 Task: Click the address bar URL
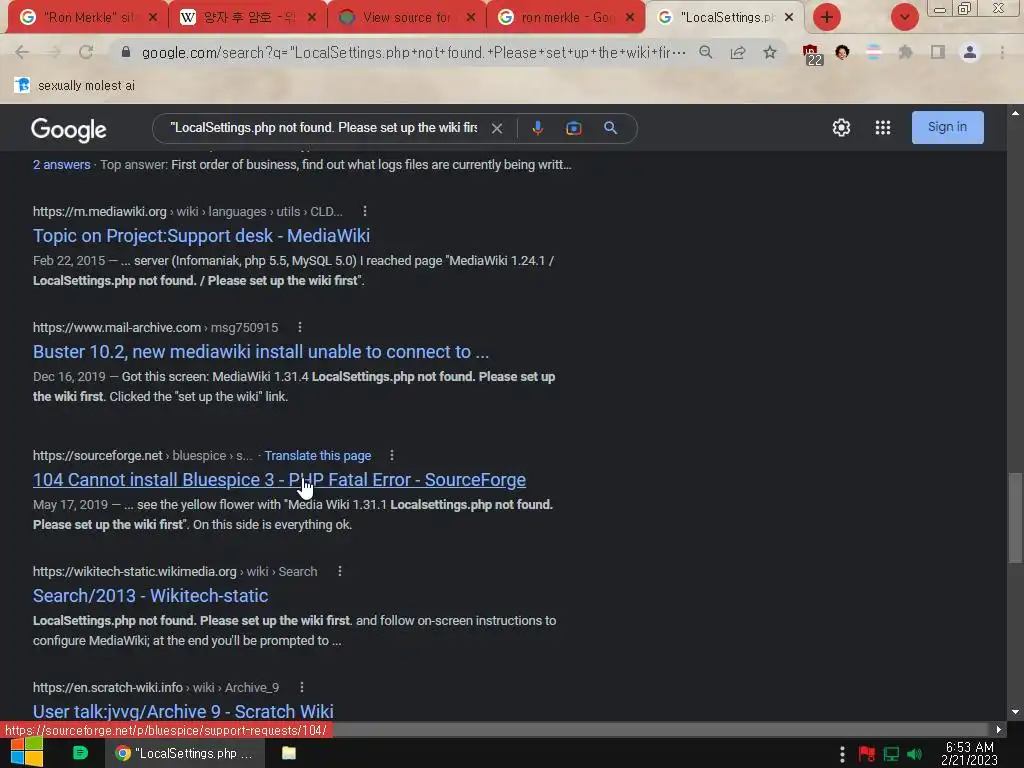pyautogui.click(x=413, y=52)
